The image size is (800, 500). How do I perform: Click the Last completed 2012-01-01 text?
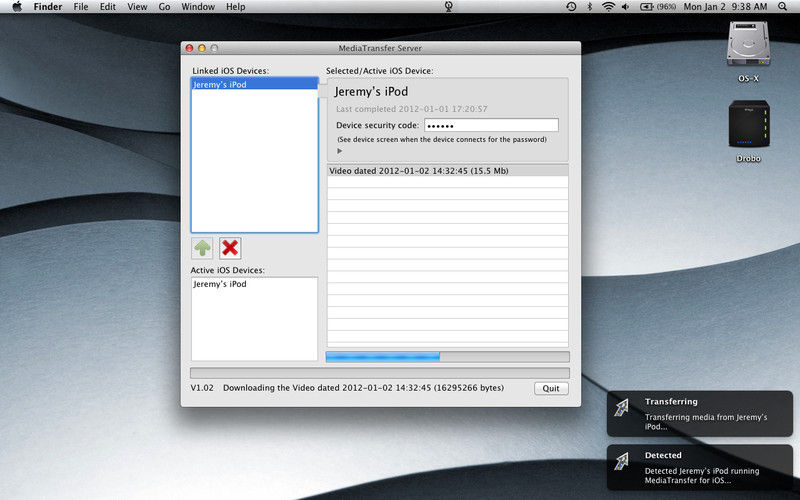pyautogui.click(x=412, y=109)
